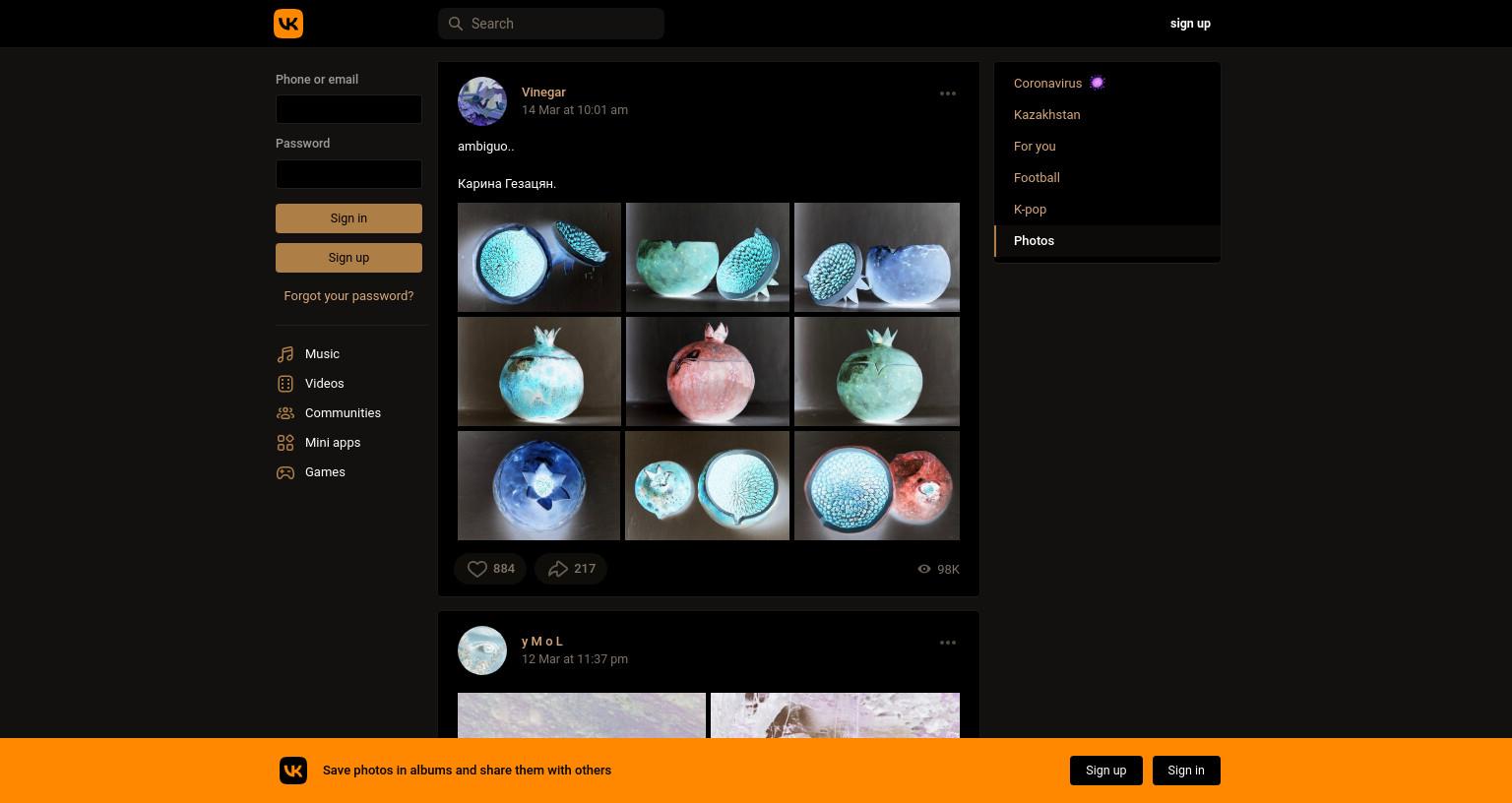The image size is (1512, 803).
Task: Click the Mini apps grid icon
Action: pos(285,443)
